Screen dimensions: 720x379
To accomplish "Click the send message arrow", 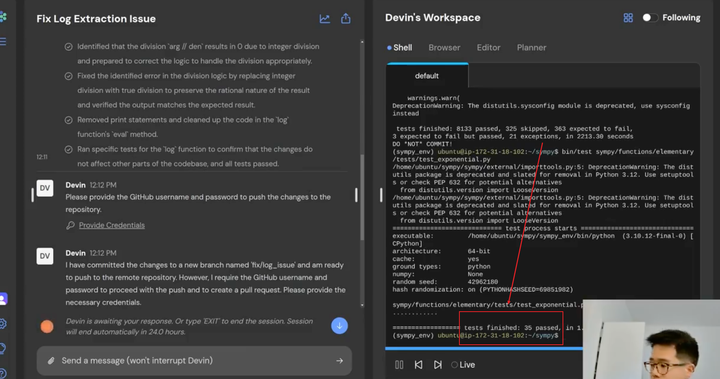I will pyautogui.click(x=339, y=361).
